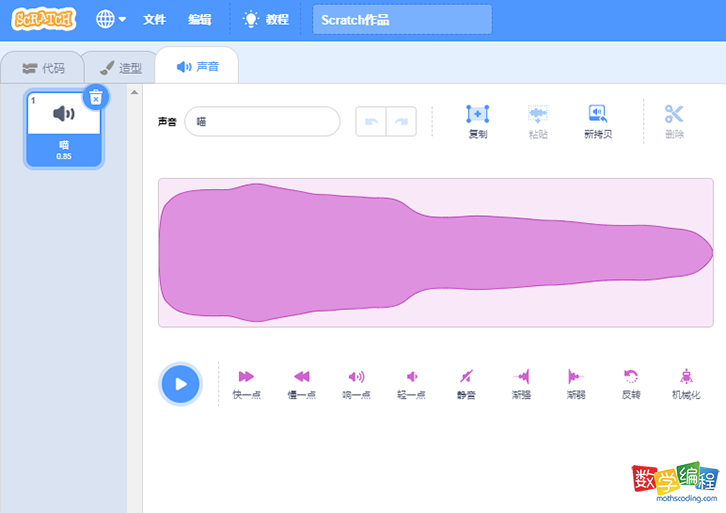The width and height of the screenshot is (726, 513).
Task: Apply 静音 mute effect
Action: click(466, 385)
